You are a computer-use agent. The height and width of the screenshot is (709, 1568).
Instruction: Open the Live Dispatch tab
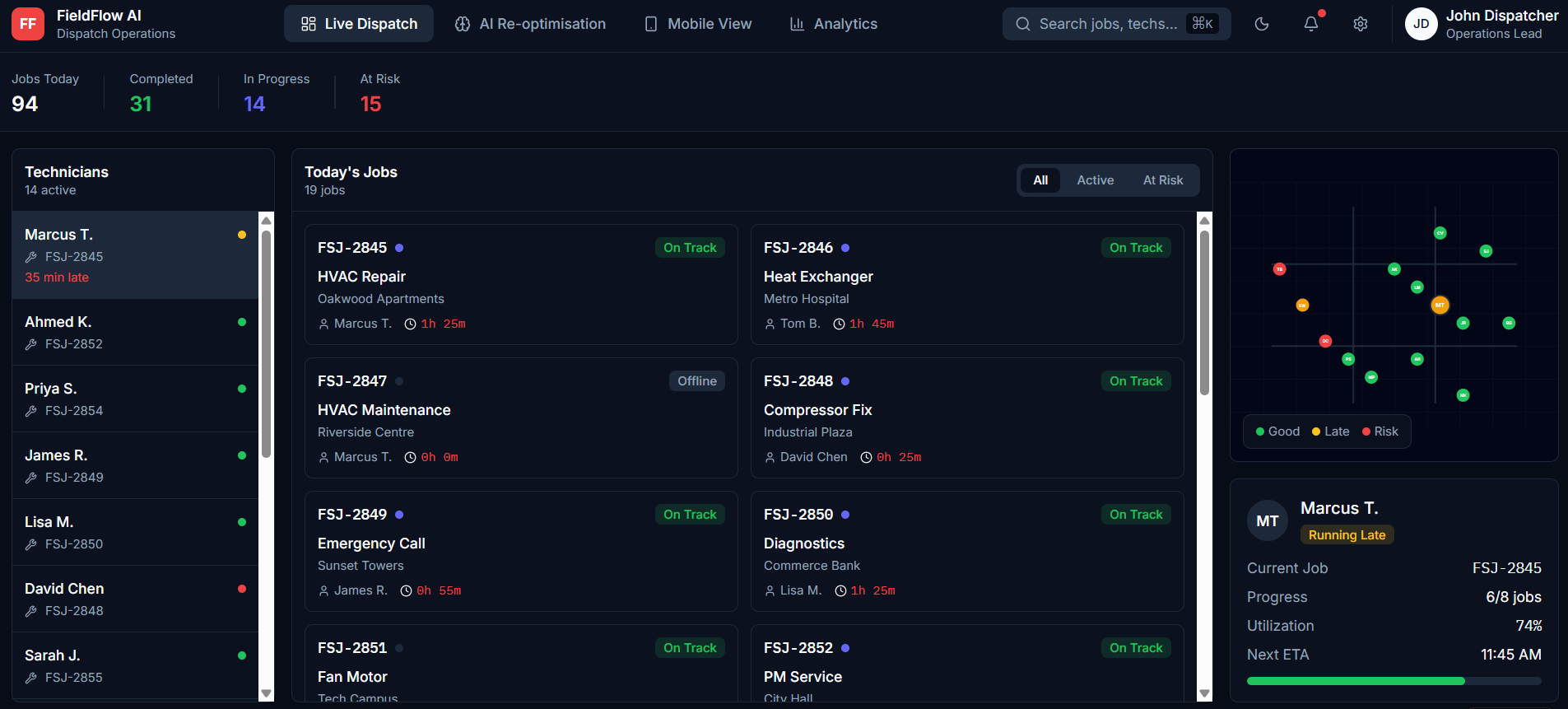359,24
